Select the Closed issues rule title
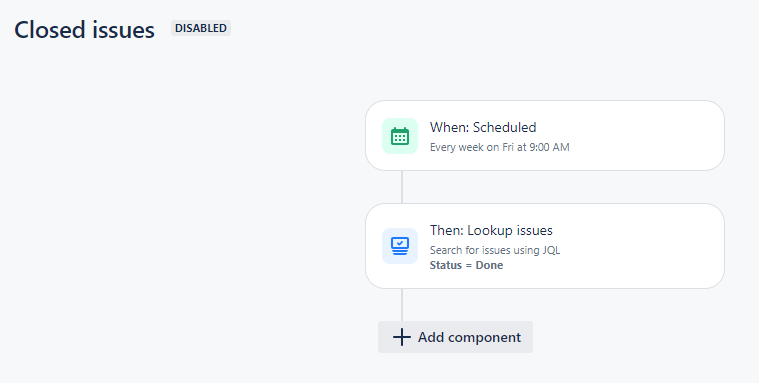The width and height of the screenshot is (759, 383). pos(84,30)
